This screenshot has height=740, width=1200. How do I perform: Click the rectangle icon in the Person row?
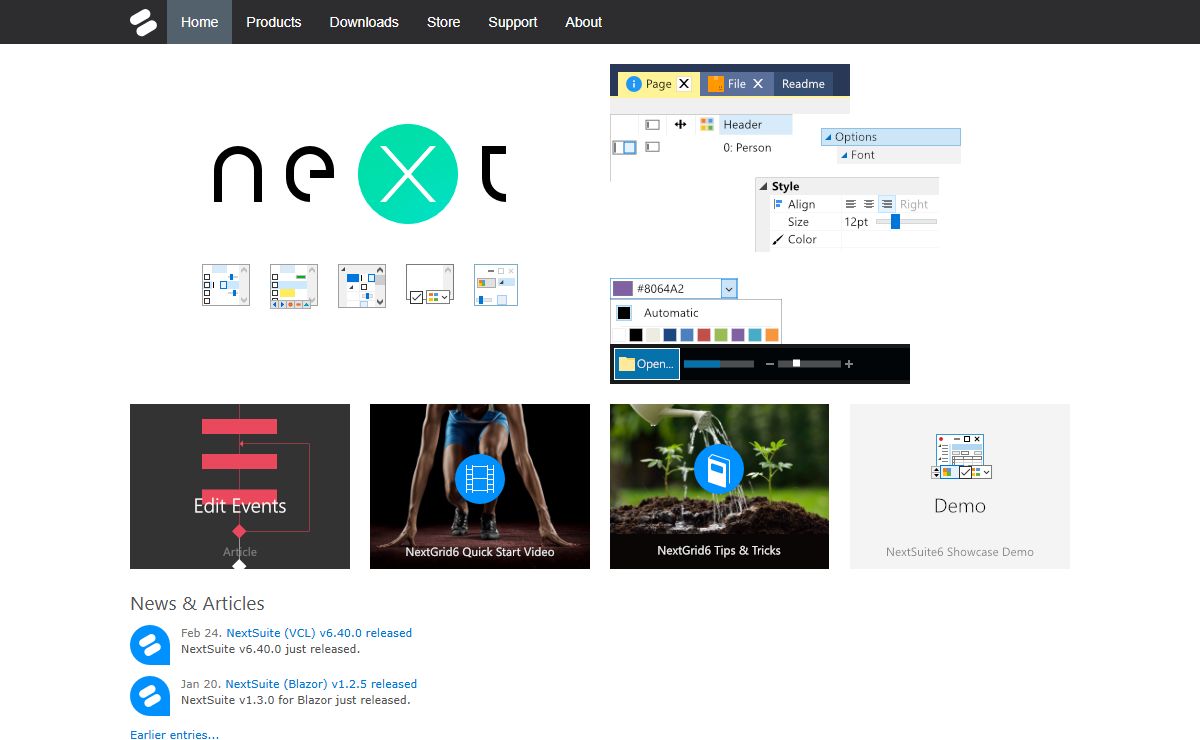coord(652,147)
